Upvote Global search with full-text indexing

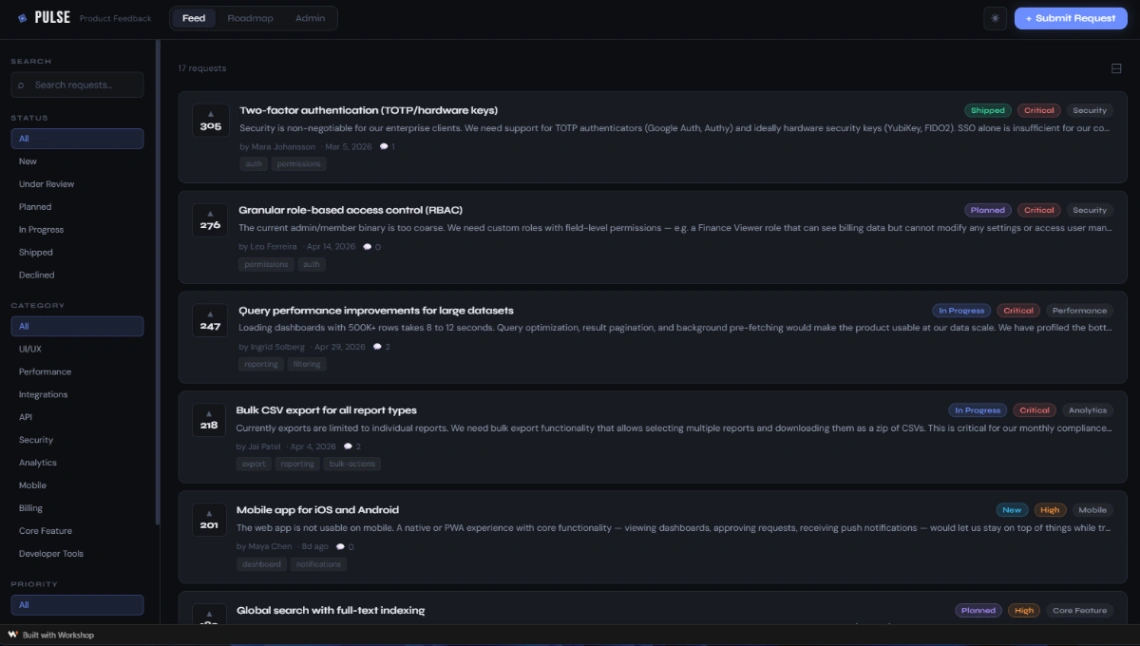click(x=209, y=617)
